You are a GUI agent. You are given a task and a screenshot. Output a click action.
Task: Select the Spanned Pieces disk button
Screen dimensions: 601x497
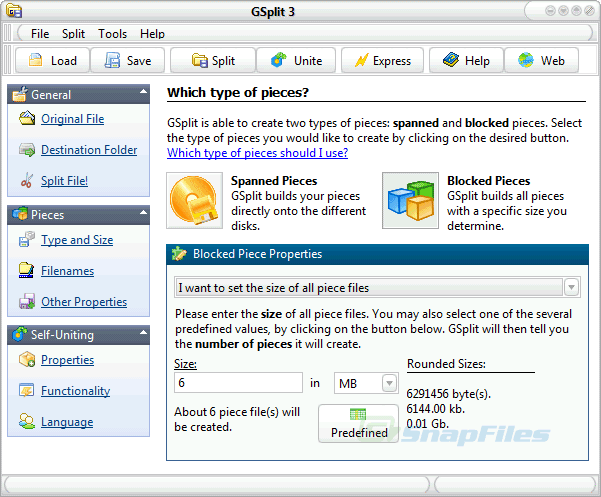coord(194,200)
